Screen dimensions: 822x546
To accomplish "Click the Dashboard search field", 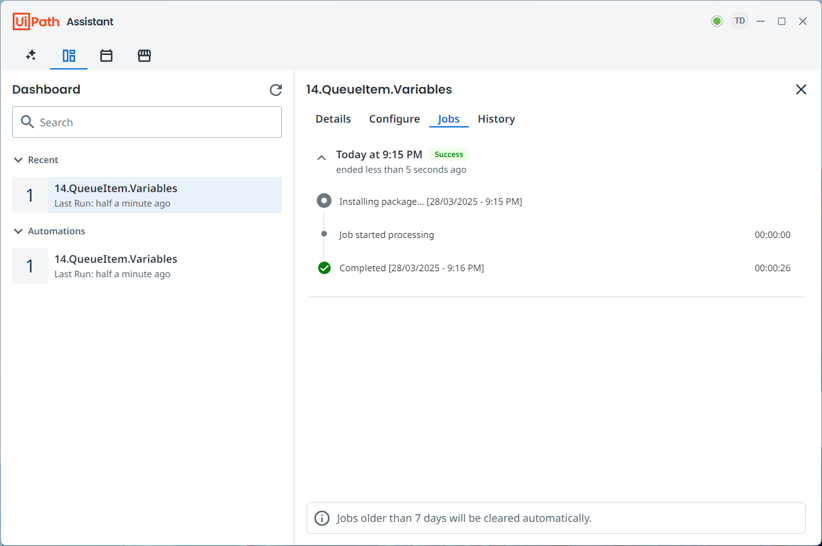I will (x=147, y=122).
